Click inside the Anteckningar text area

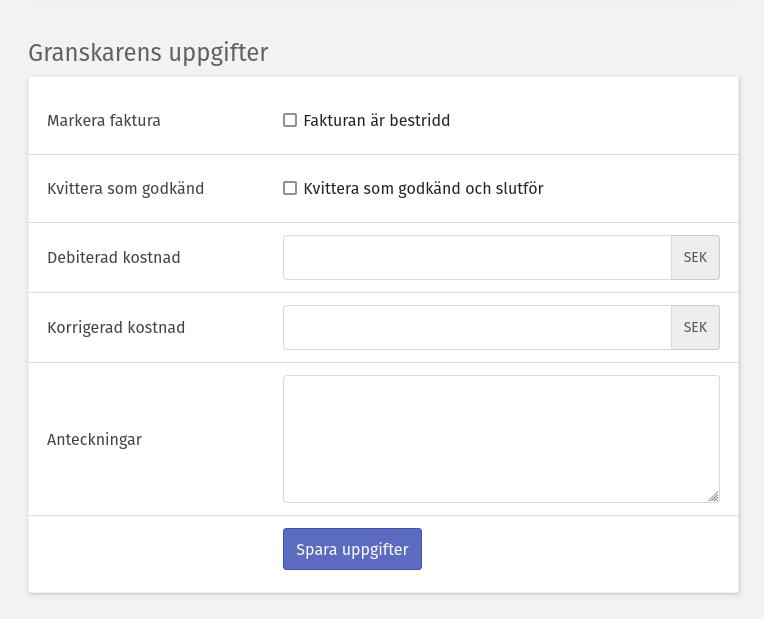(x=500, y=438)
